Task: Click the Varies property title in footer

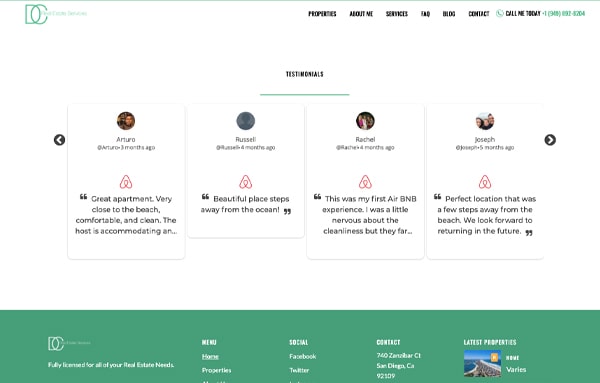Action: [516, 370]
